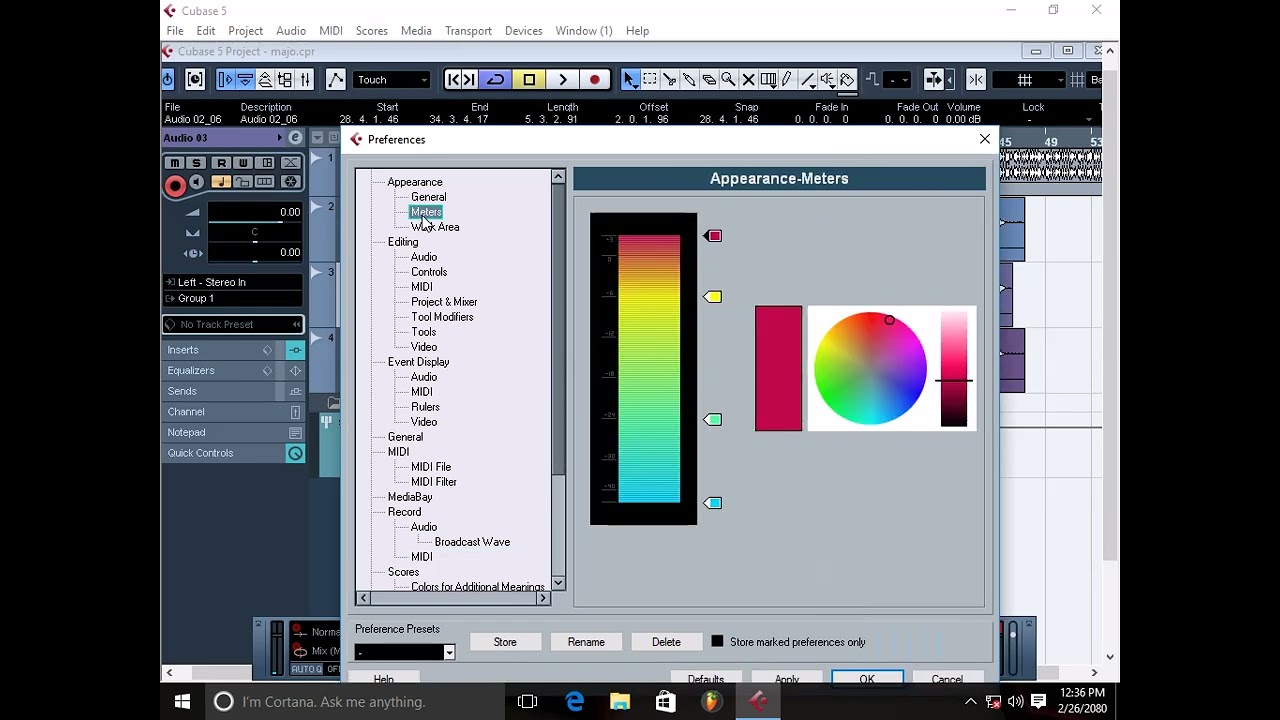Viewport: 1280px width, 720px height.
Task: Select the Color paint bucket tool
Action: (847, 80)
